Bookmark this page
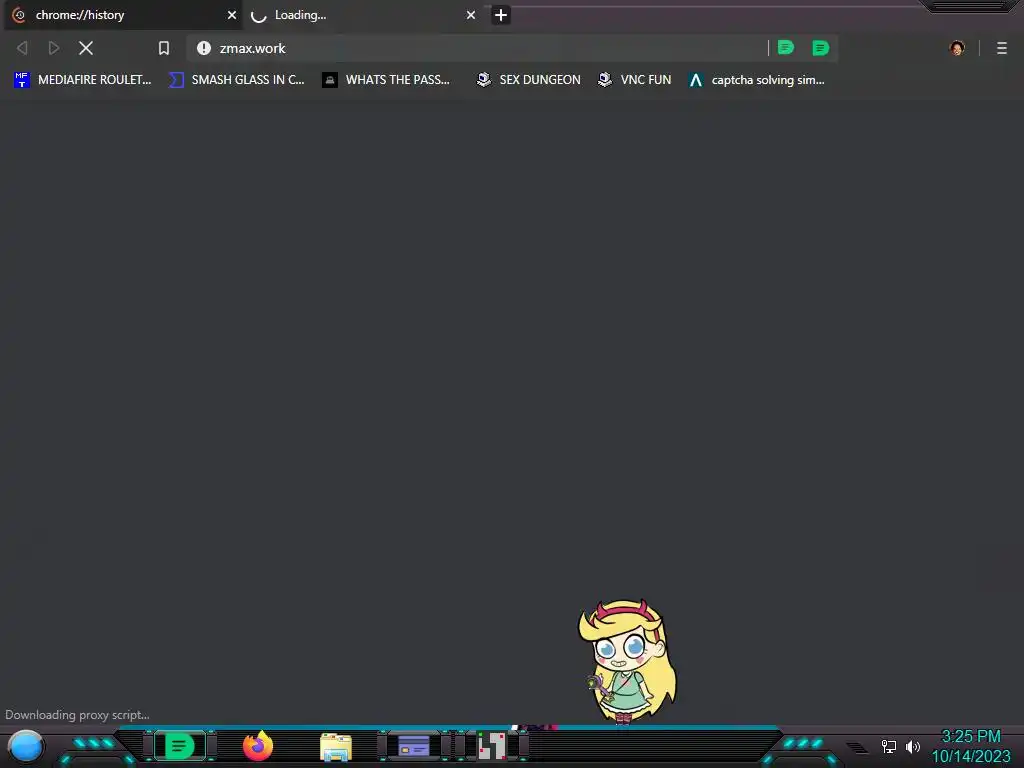Image resolution: width=1024 pixels, height=768 pixels. [164, 48]
